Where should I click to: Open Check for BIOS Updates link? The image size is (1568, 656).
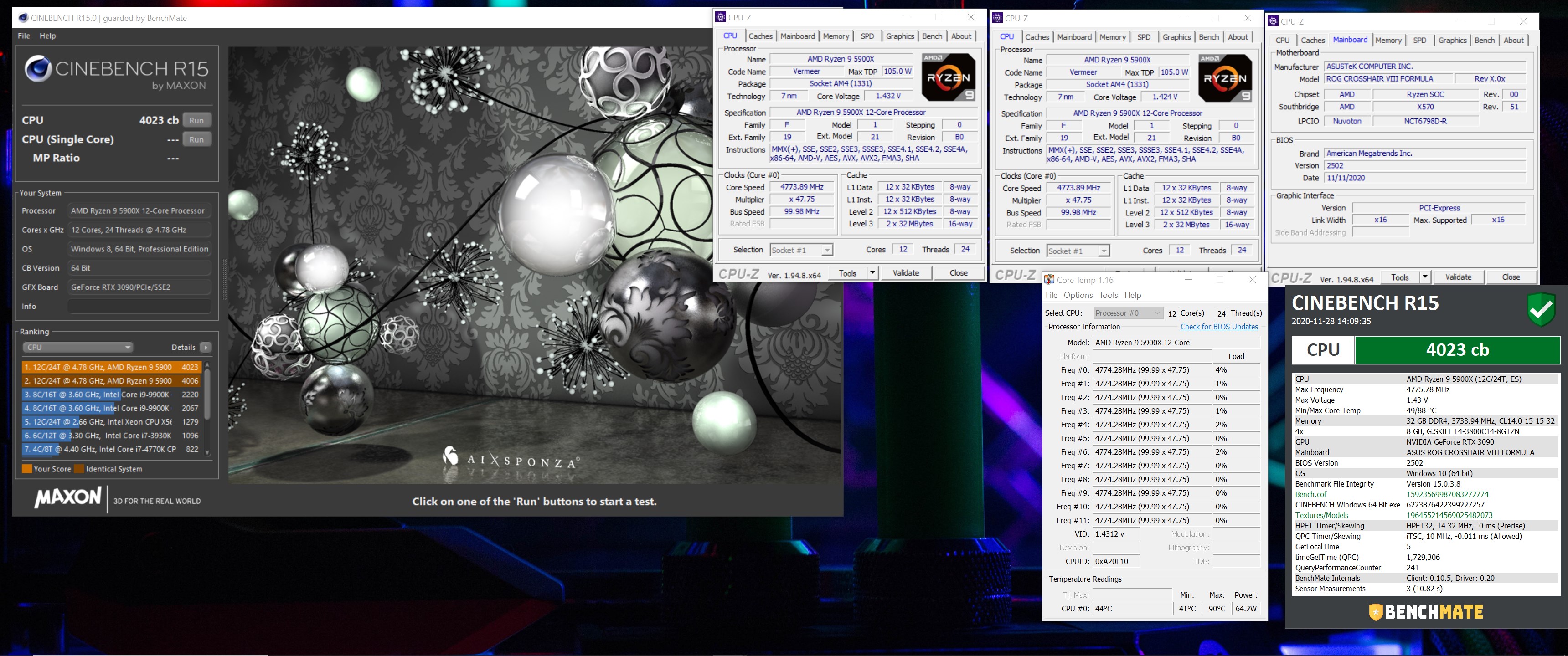[1218, 327]
